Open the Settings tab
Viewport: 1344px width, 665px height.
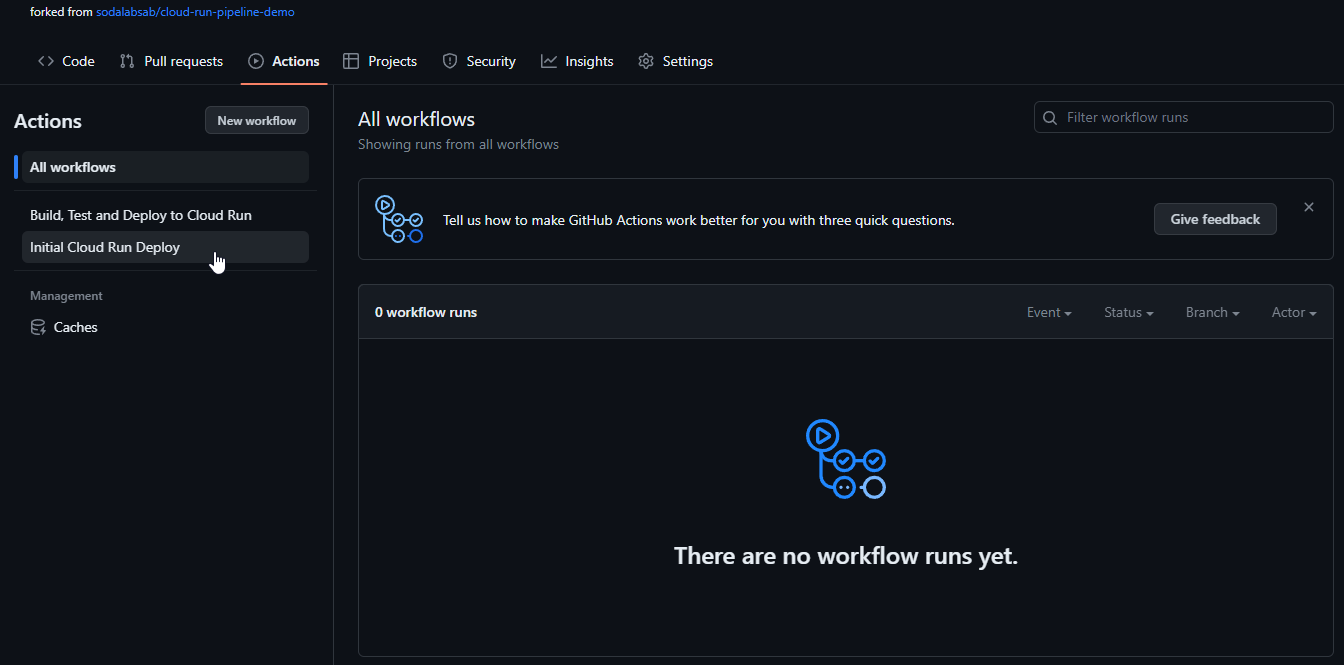(x=676, y=61)
